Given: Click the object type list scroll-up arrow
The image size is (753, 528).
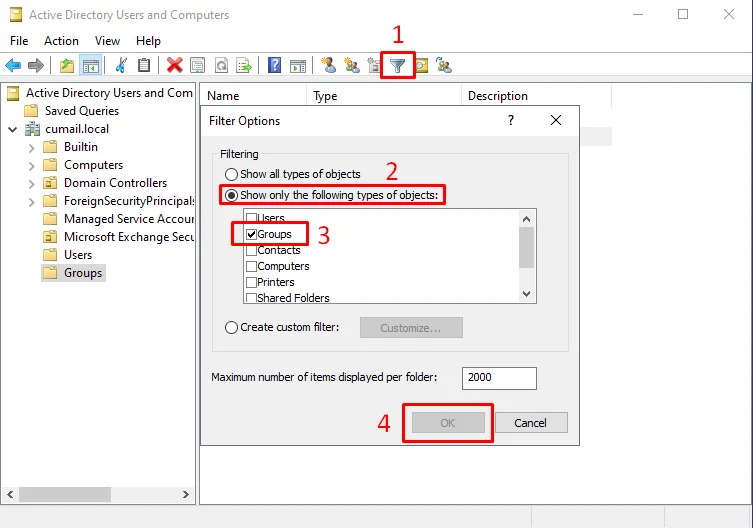Looking at the screenshot, I should [526, 219].
